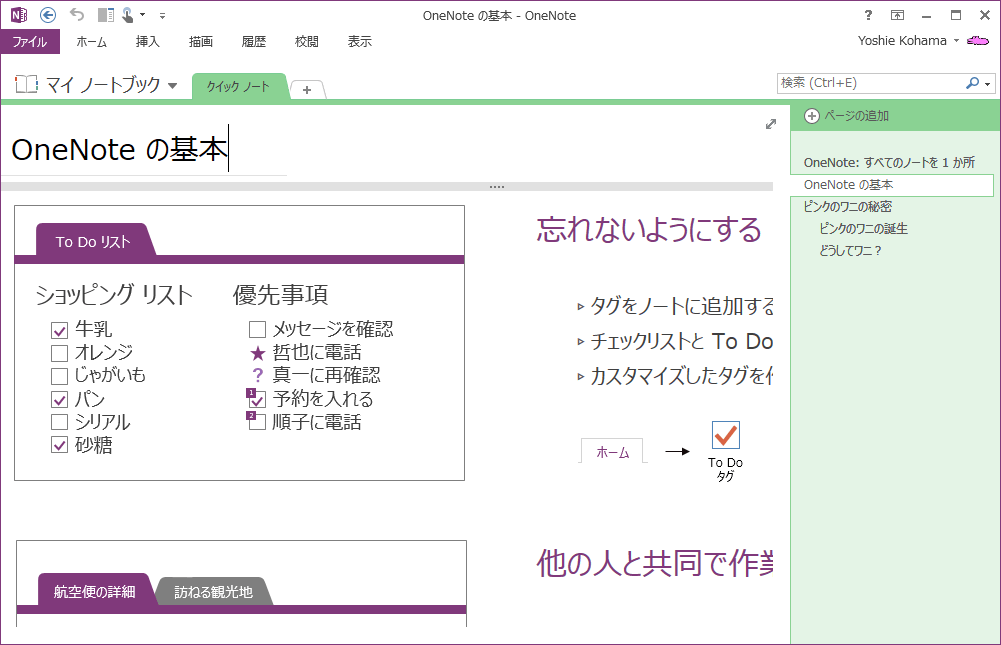Click the star tag by 哲也に電話

point(257,353)
